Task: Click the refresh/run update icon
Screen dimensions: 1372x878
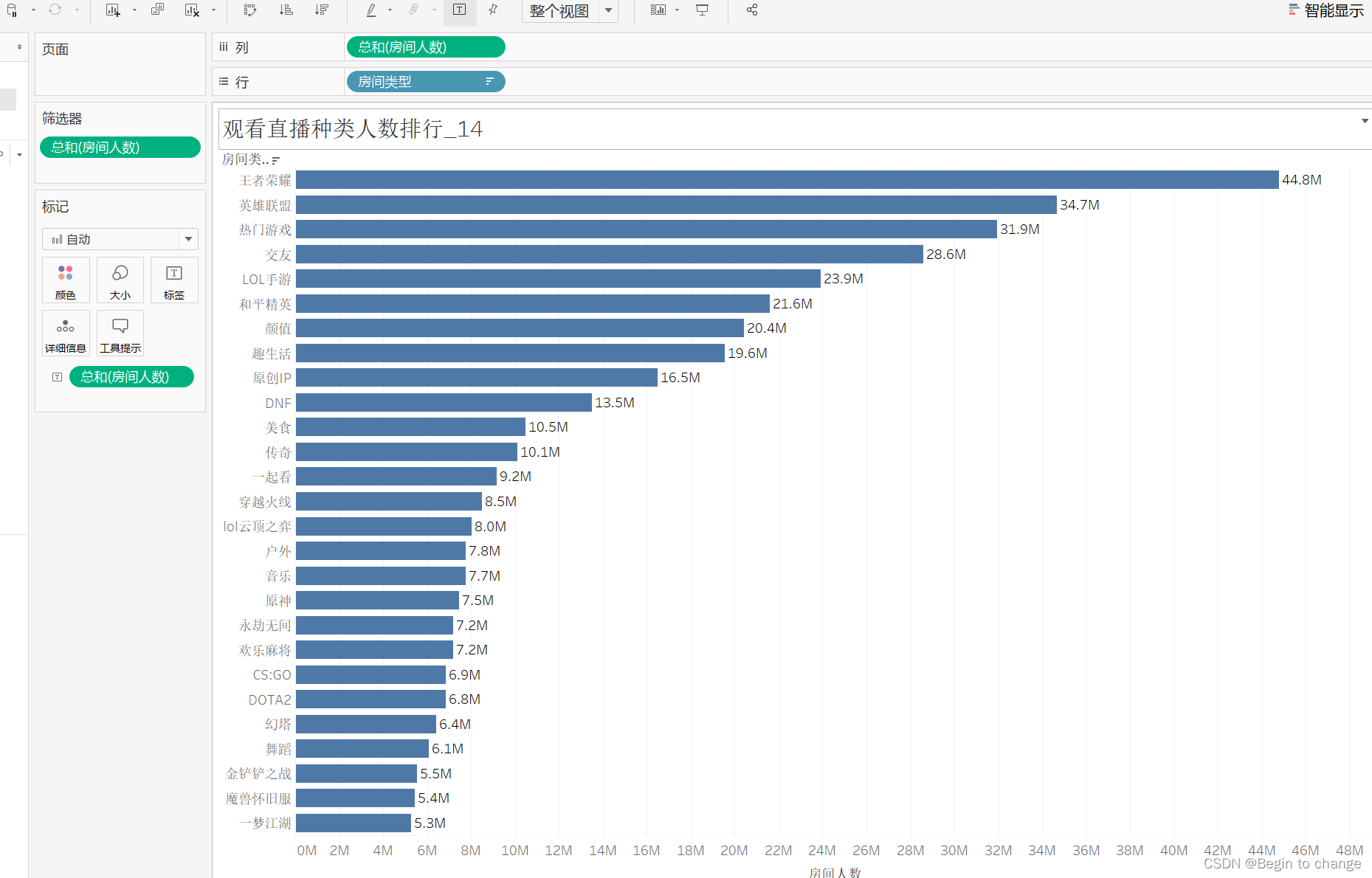Action: 55,10
